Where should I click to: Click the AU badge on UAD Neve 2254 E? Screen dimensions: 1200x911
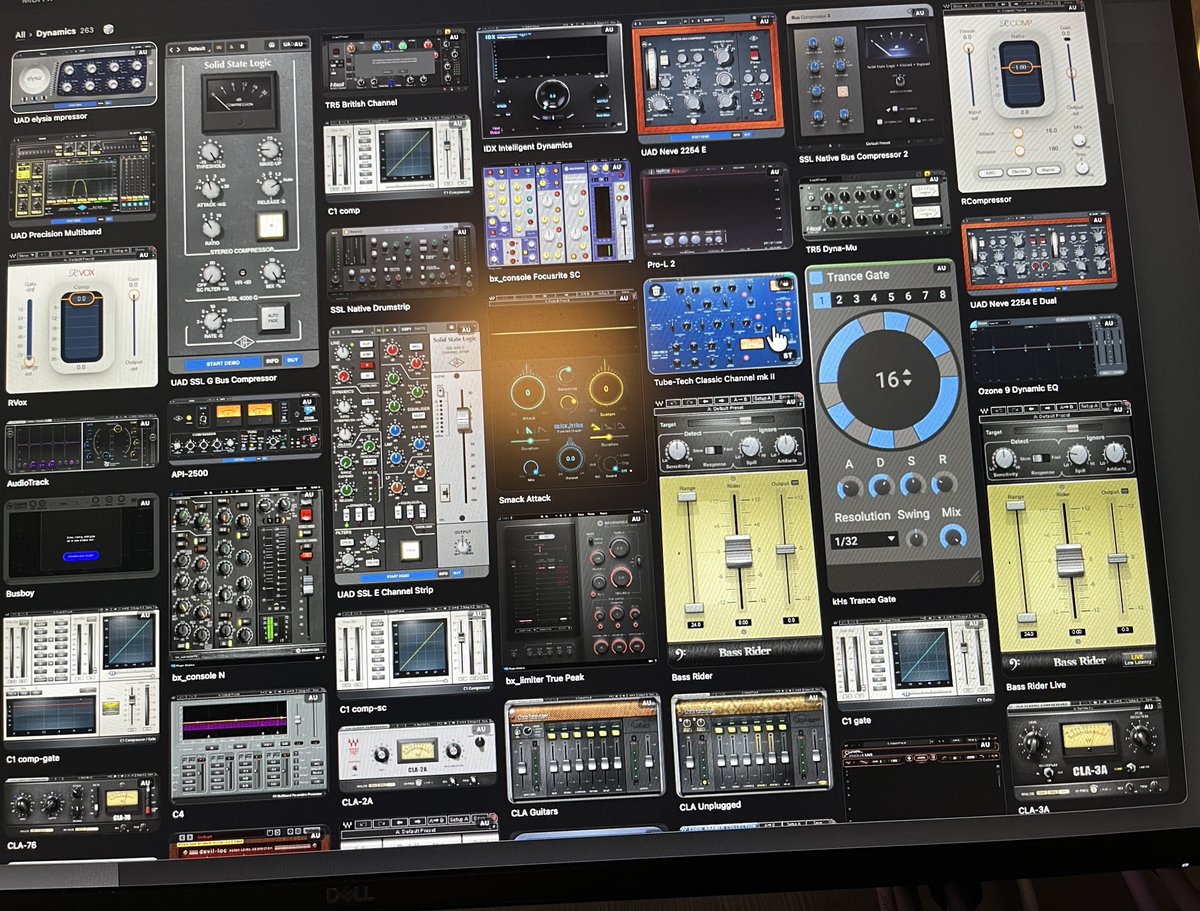coord(765,21)
